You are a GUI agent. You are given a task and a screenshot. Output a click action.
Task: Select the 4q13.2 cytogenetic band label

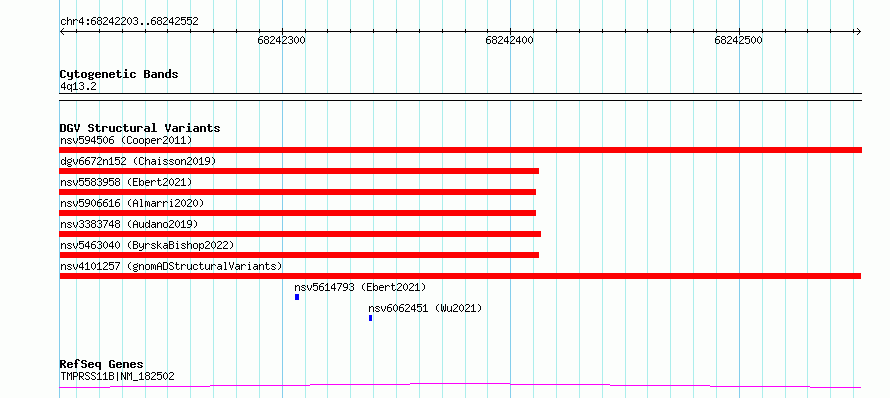78,86
